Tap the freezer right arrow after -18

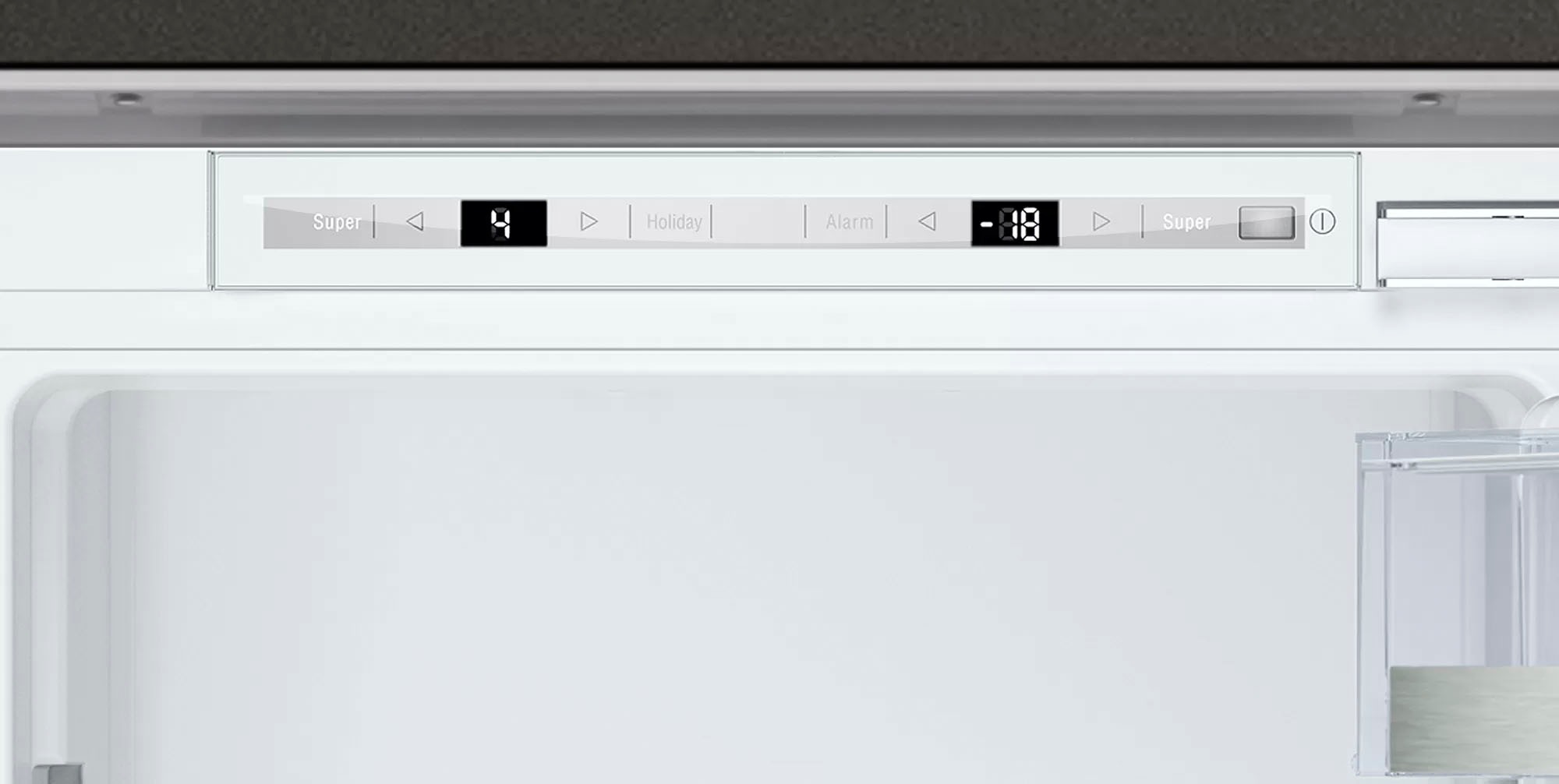[1101, 222]
